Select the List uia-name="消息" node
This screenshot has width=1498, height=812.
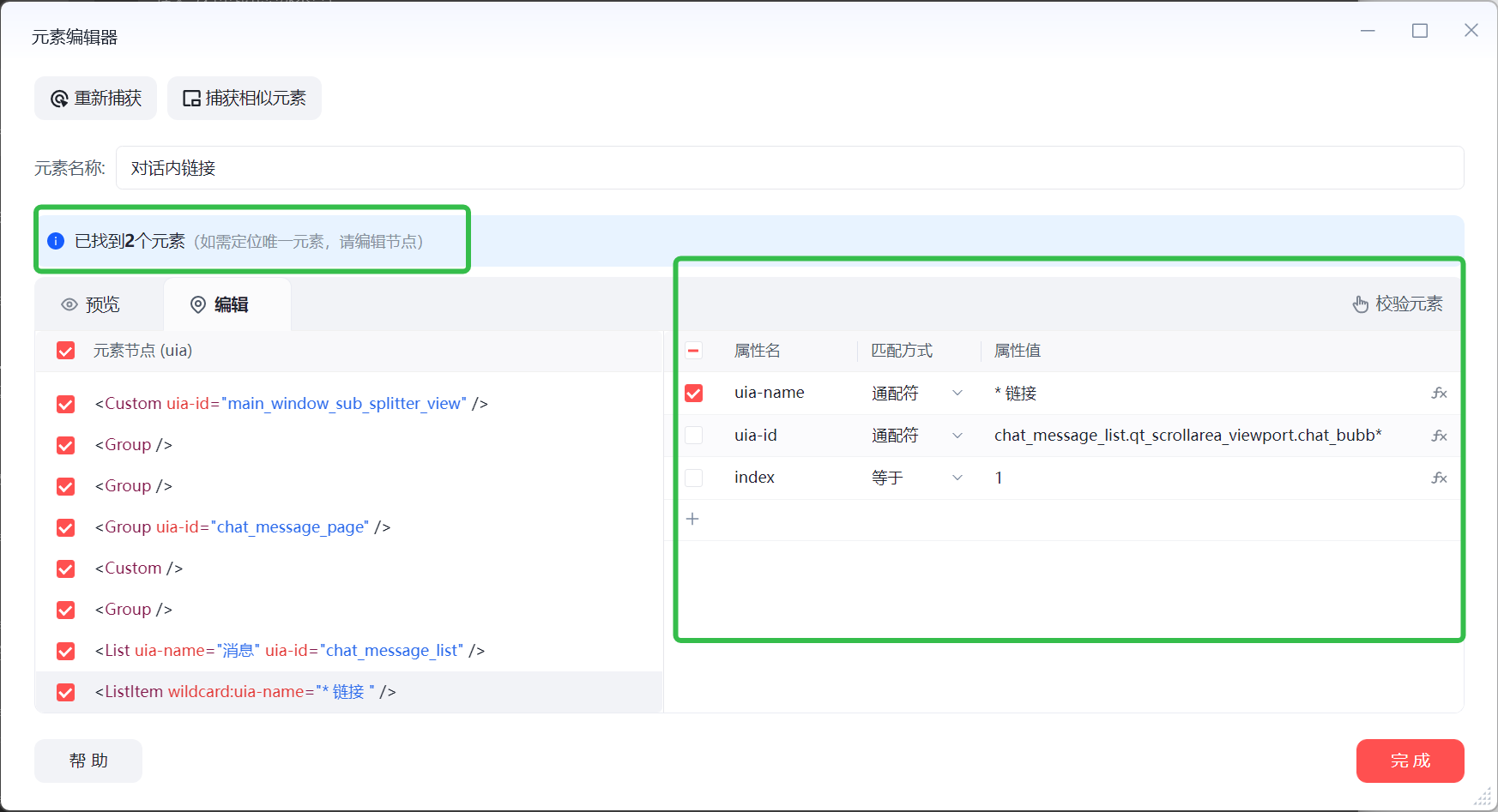[290, 651]
